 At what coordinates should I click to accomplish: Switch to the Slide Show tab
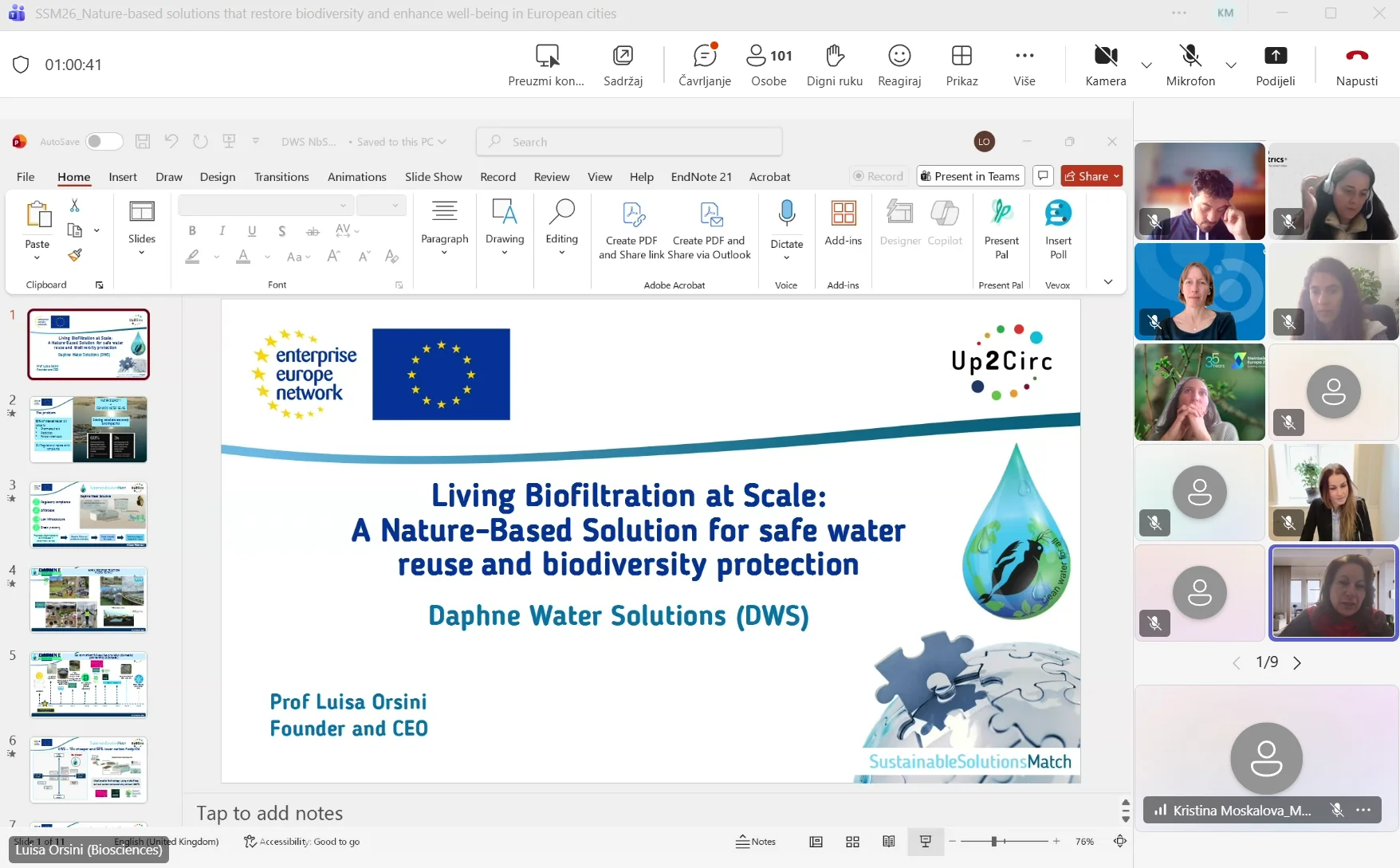click(433, 177)
